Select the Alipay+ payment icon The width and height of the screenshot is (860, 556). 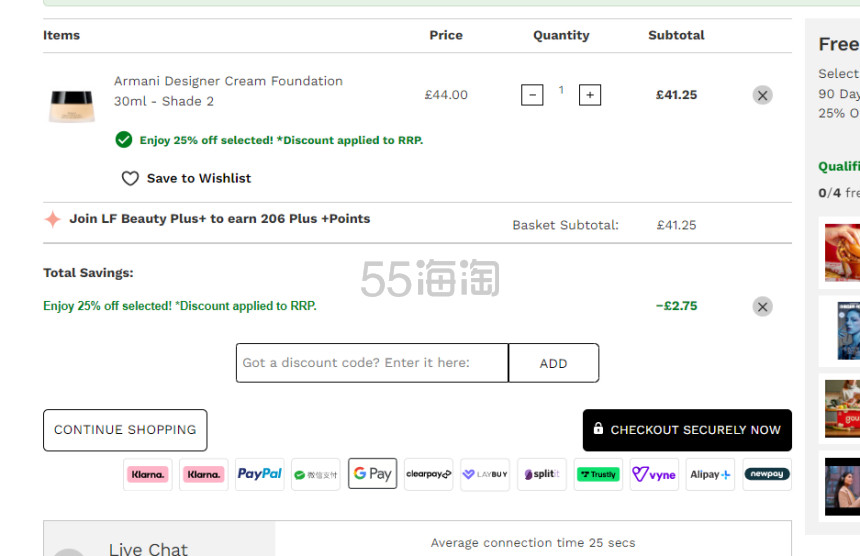(710, 474)
